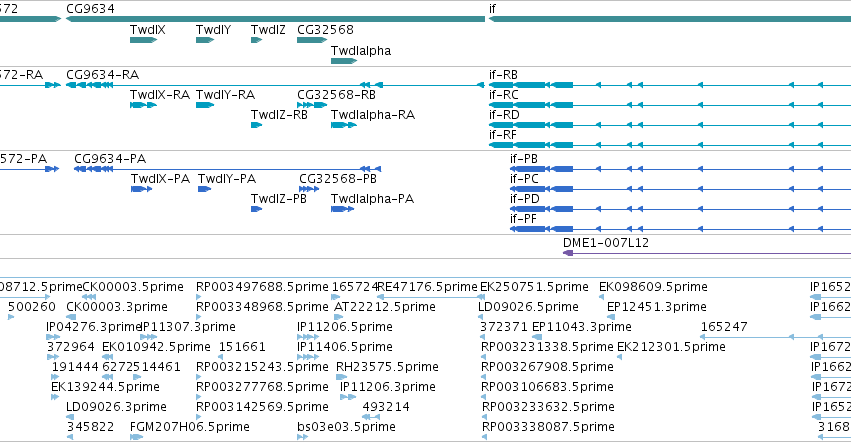Select EST IP11307.3prime
Viewport: 851px width, 442px height.
(188, 327)
